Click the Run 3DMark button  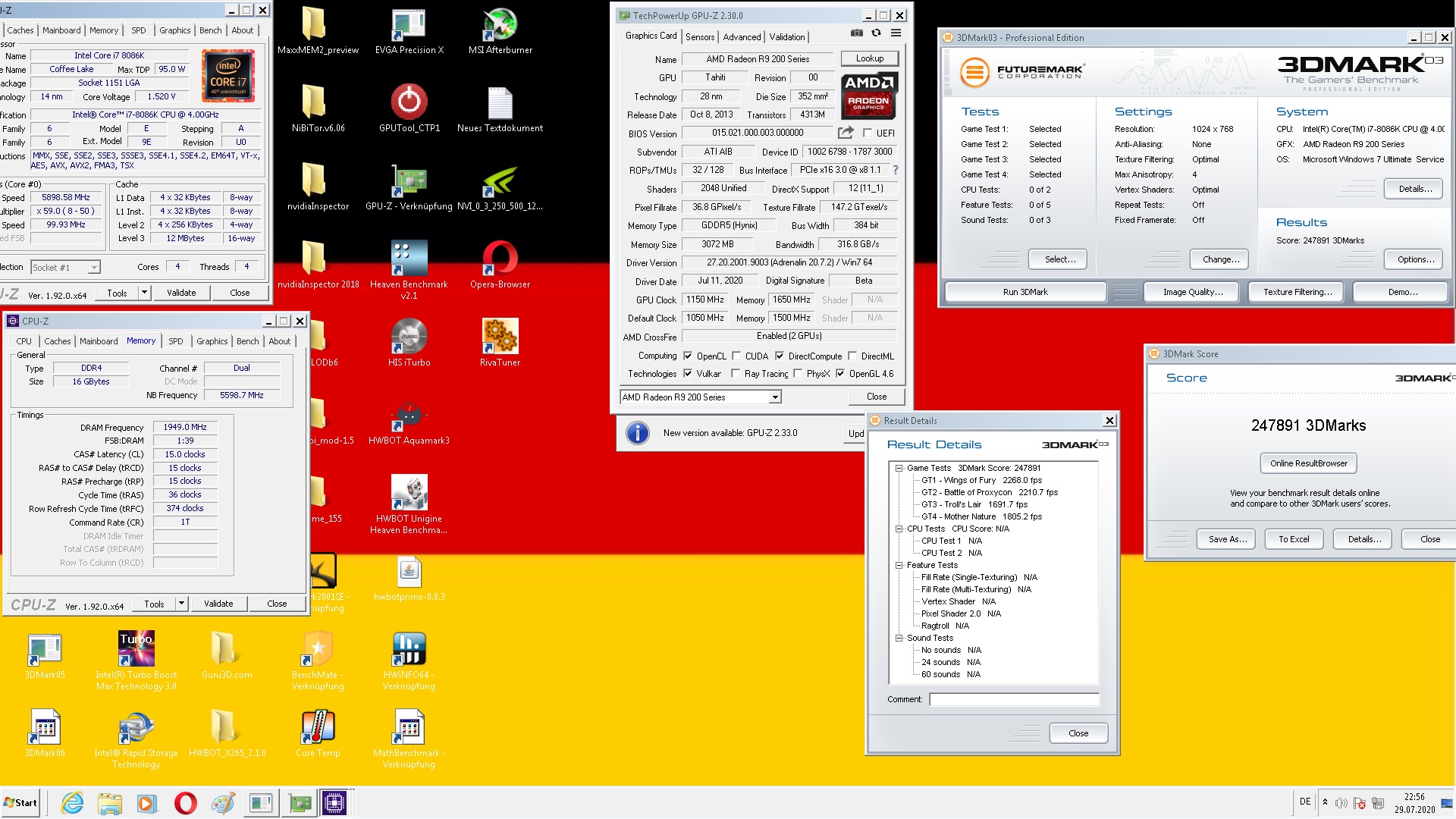pyautogui.click(x=1025, y=292)
